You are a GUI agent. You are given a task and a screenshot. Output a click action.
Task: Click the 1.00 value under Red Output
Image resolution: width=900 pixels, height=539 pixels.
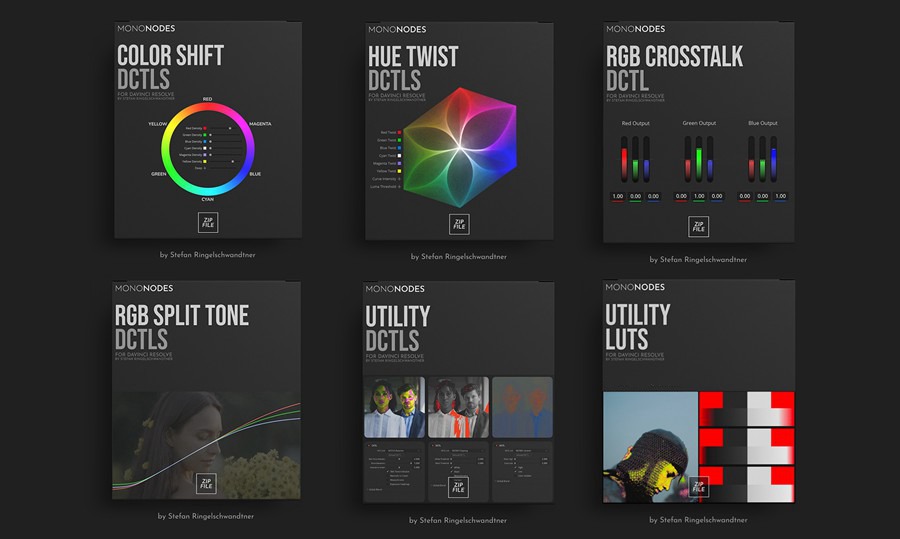coord(618,196)
